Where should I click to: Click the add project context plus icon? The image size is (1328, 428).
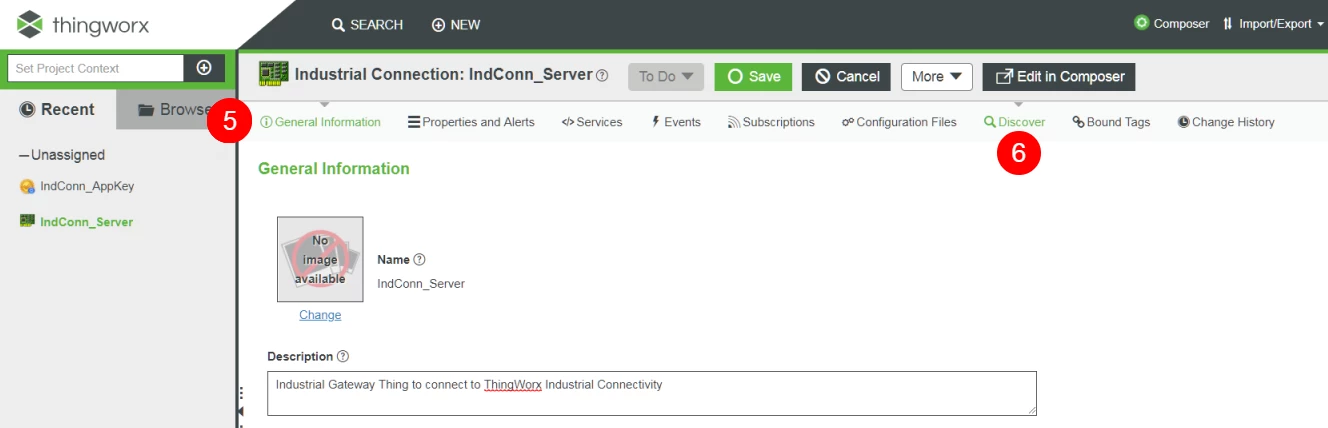click(204, 68)
